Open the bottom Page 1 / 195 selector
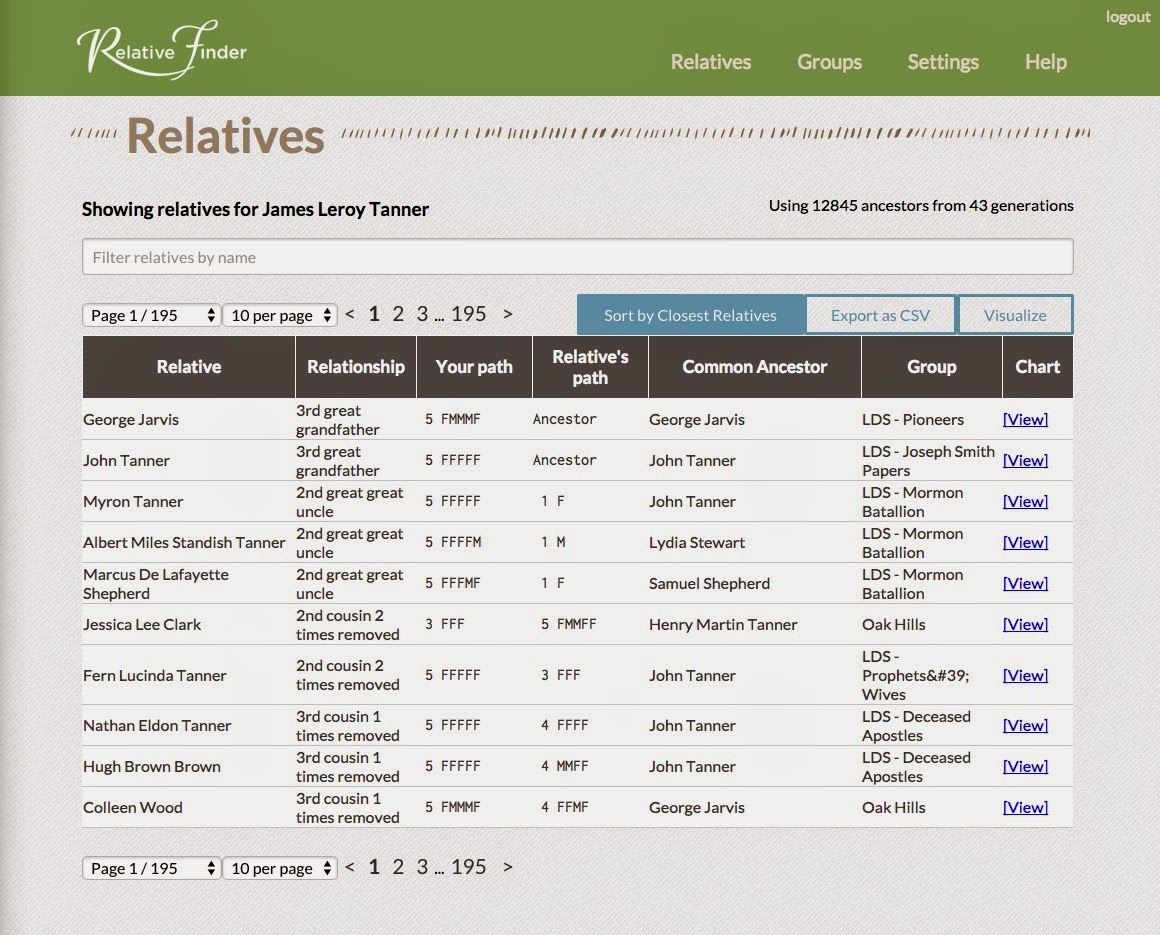 coord(151,867)
